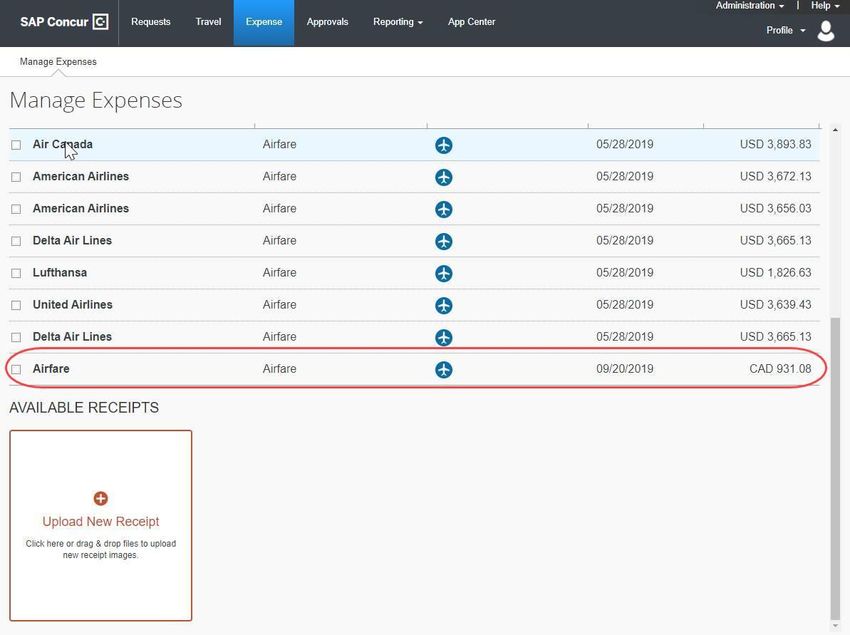This screenshot has height=635, width=850.
Task: Expand the Help menu
Action: click(x=825, y=5)
